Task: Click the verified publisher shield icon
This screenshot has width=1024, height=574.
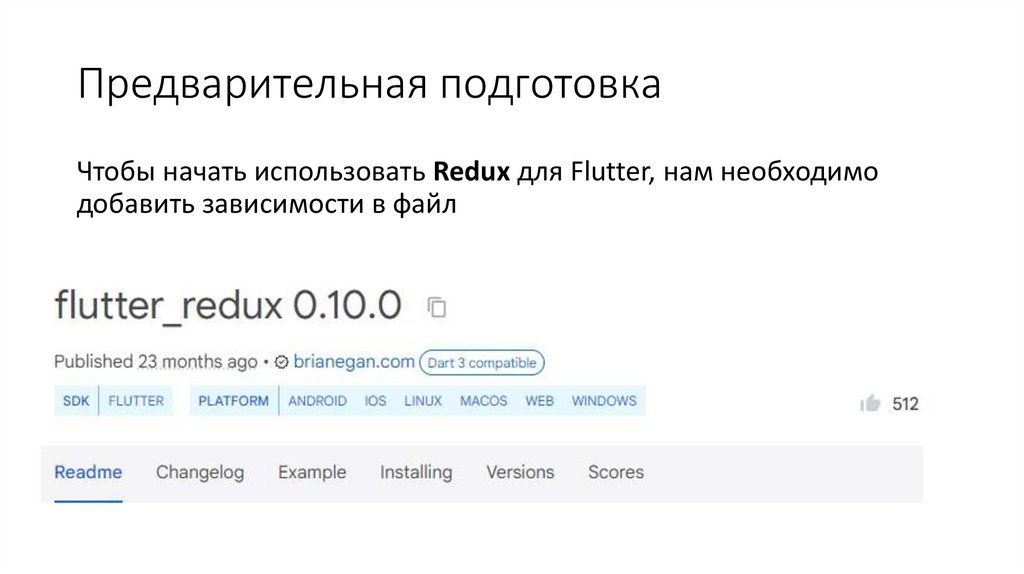Action: (x=282, y=362)
